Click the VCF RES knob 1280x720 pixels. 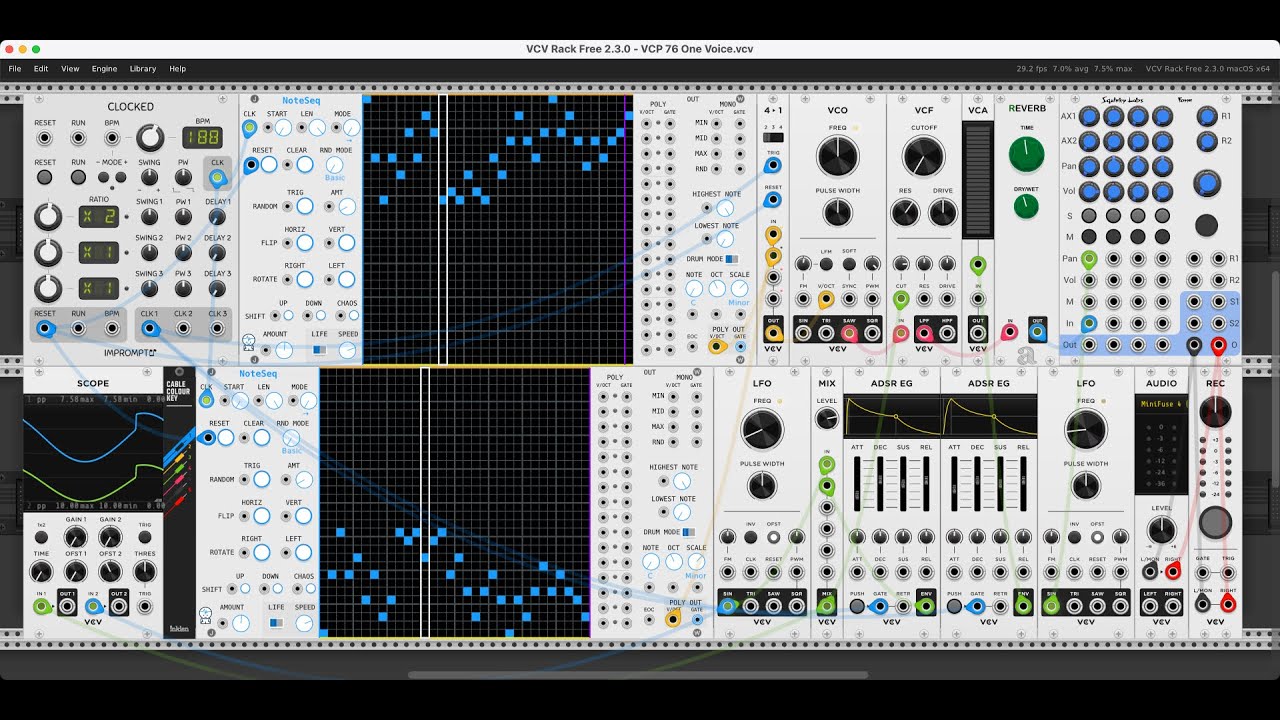pyautogui.click(x=905, y=212)
